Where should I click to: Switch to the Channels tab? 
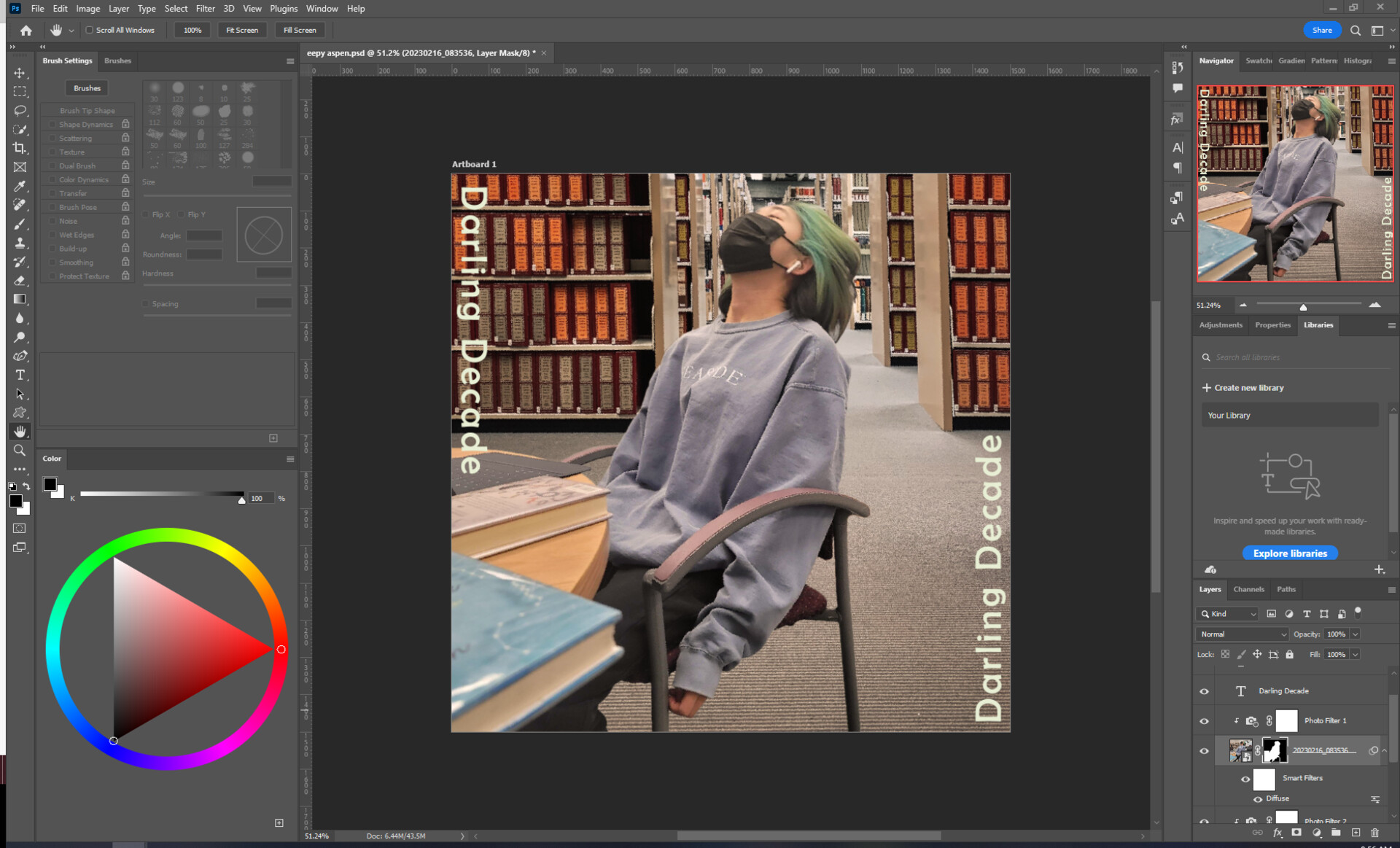point(1248,589)
